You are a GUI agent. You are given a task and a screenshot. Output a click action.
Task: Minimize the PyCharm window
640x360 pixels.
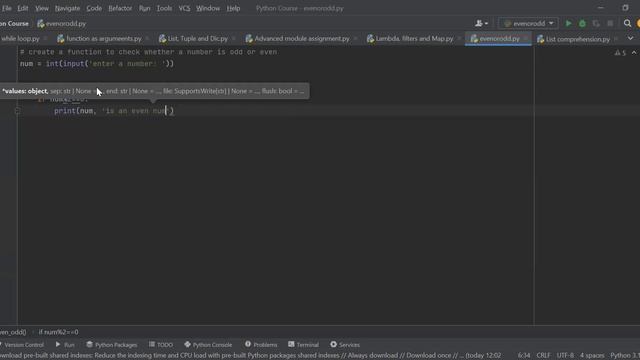coord(600,8)
